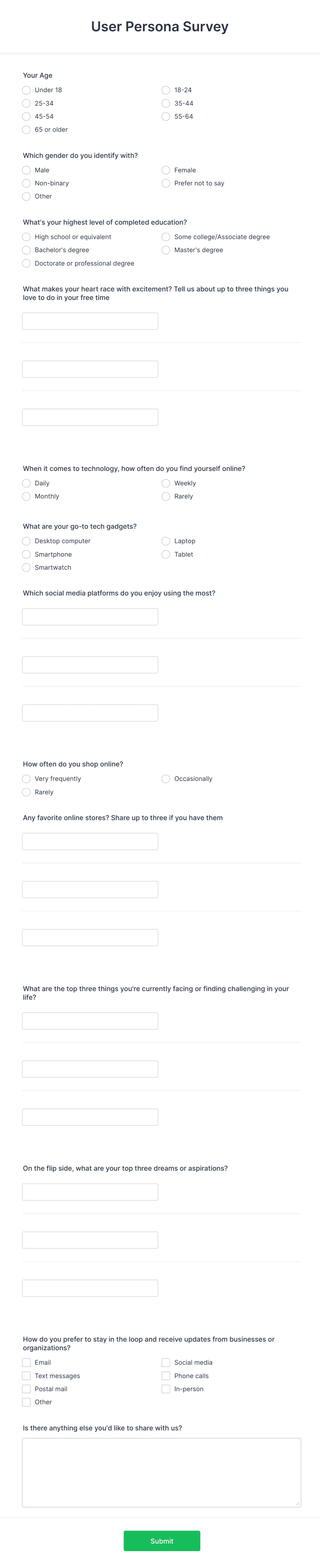
Task: Select "Daily" for online frequency
Action: [x=26, y=483]
